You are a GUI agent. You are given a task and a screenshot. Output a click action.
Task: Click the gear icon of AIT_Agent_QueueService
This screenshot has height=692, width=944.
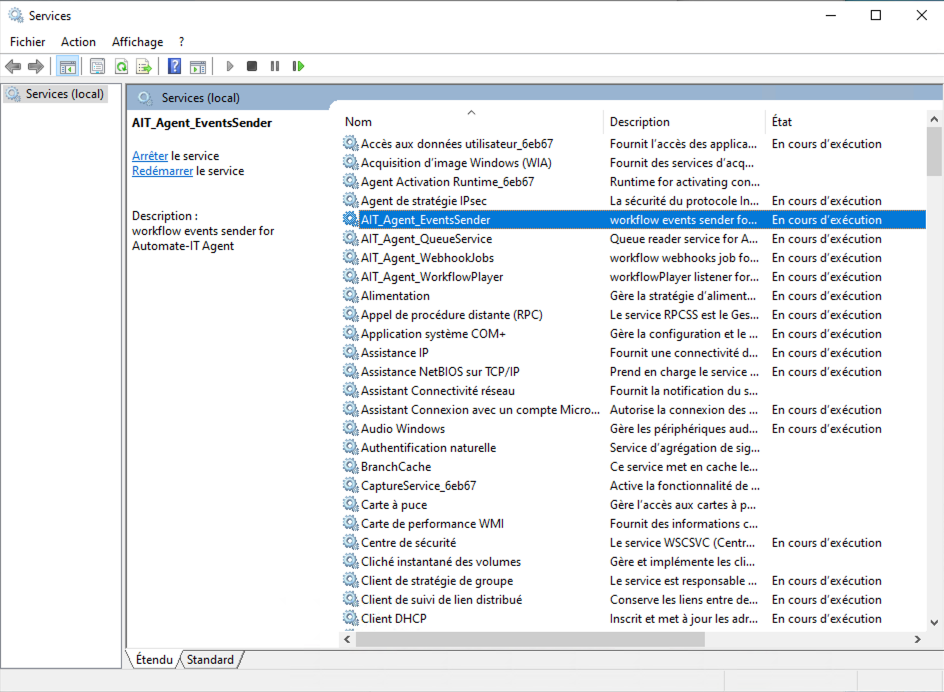[350, 238]
